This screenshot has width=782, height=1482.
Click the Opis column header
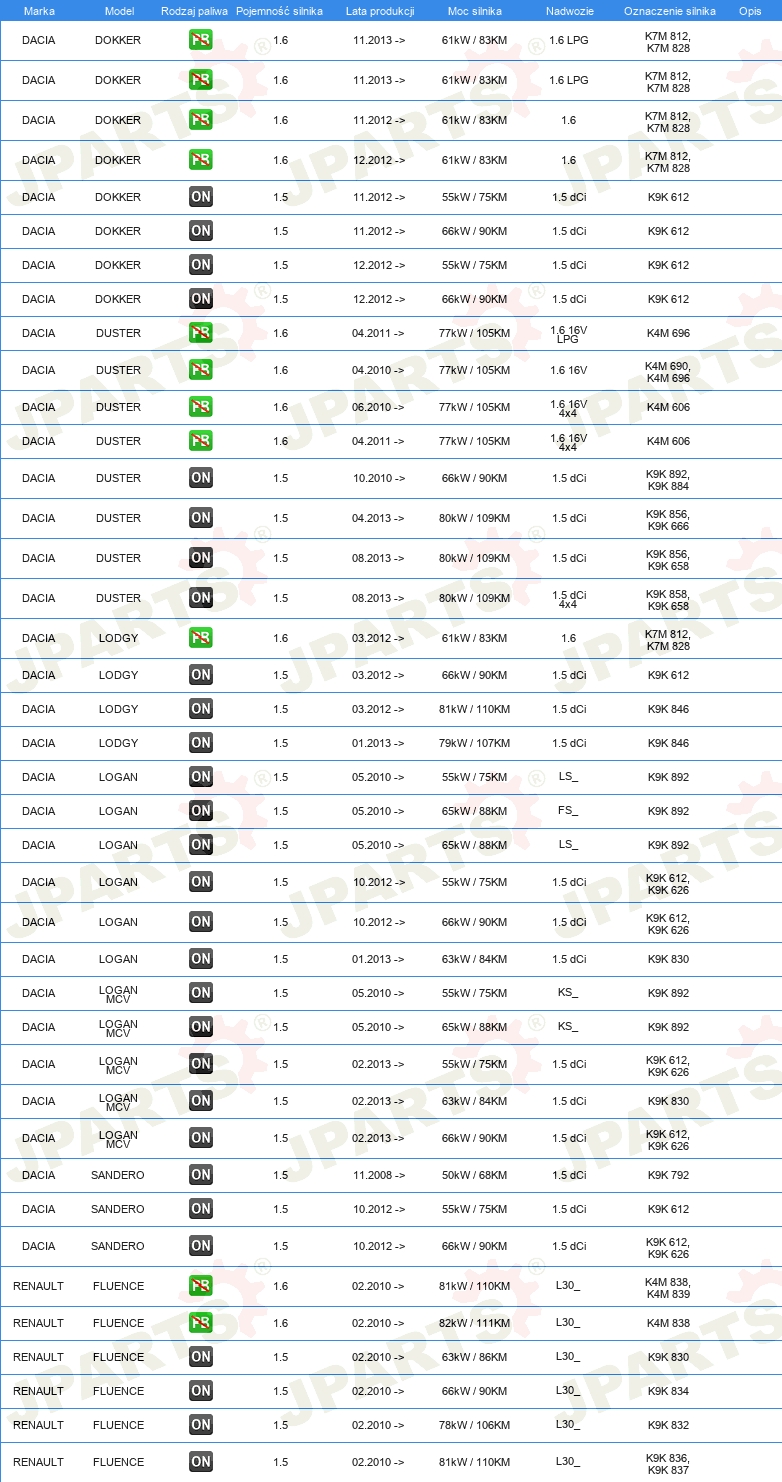749,10
